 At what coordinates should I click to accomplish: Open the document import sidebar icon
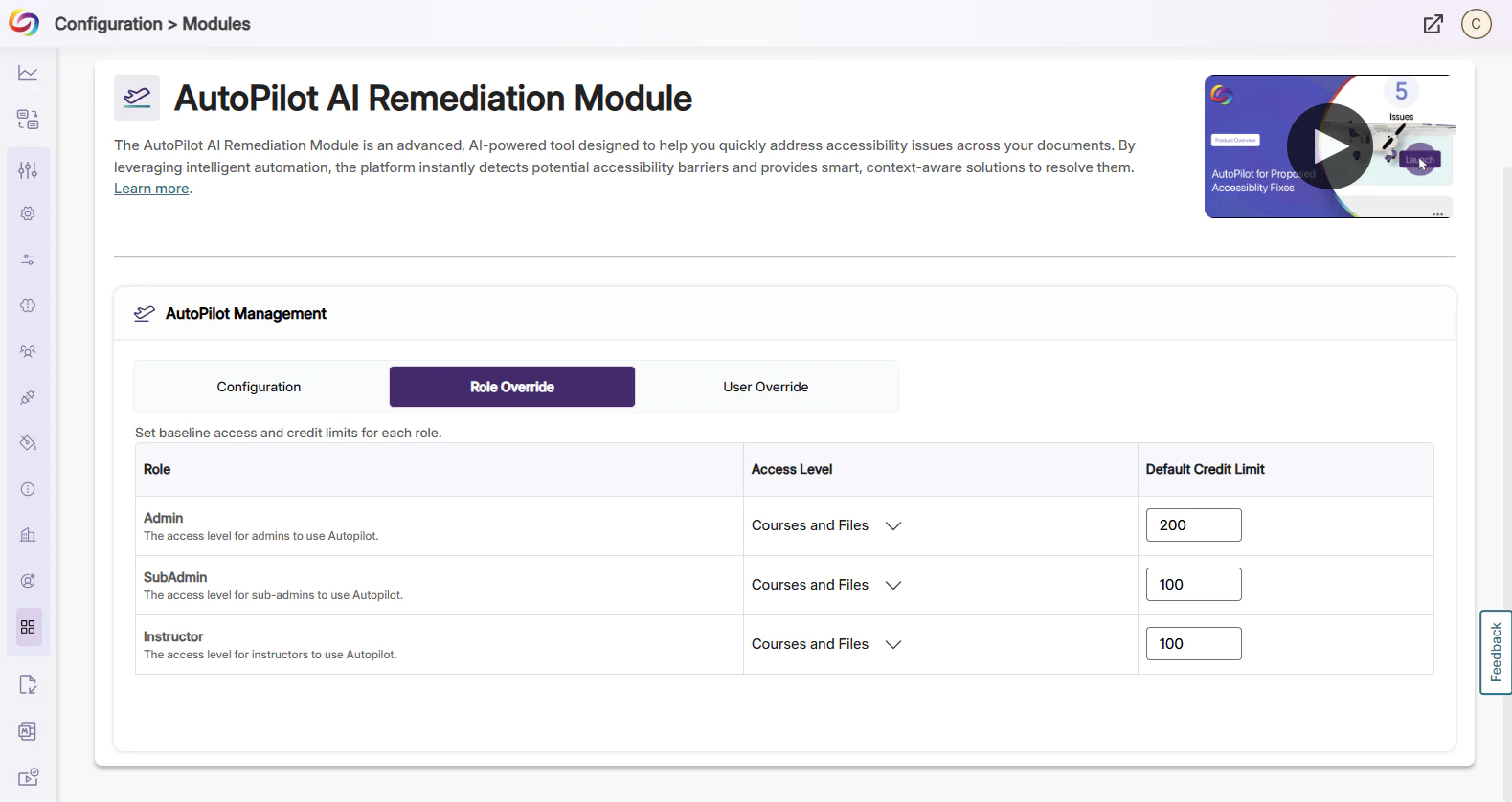coord(28,685)
